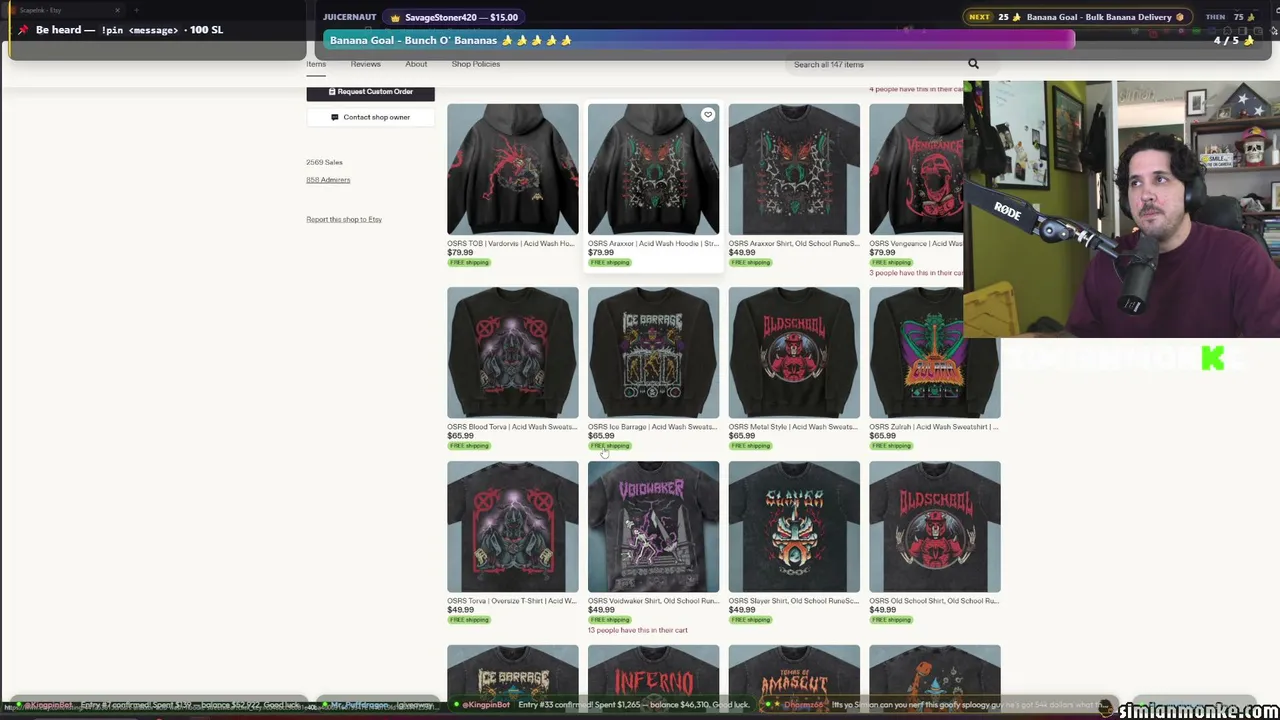Click FREE shipping badge under Old School Shirt
Image resolution: width=1280 pixels, height=720 pixels.
pyautogui.click(x=891, y=620)
